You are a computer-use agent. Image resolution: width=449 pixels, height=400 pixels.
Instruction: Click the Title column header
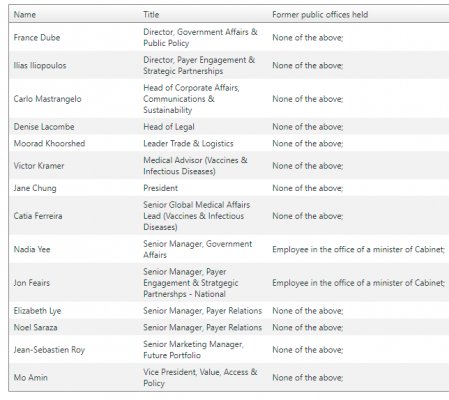(x=151, y=15)
